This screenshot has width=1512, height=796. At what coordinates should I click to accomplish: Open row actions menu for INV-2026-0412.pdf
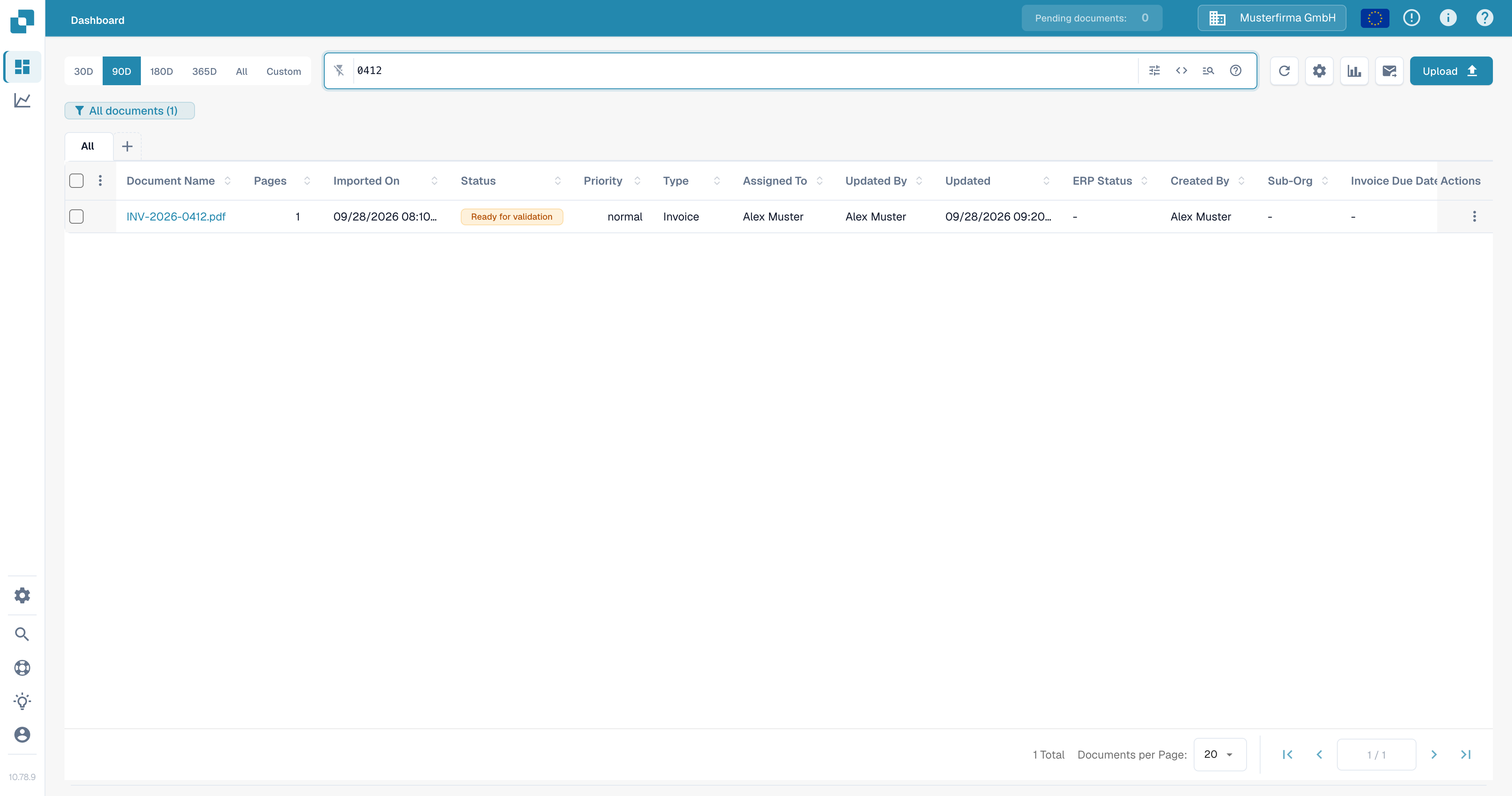coord(1475,217)
